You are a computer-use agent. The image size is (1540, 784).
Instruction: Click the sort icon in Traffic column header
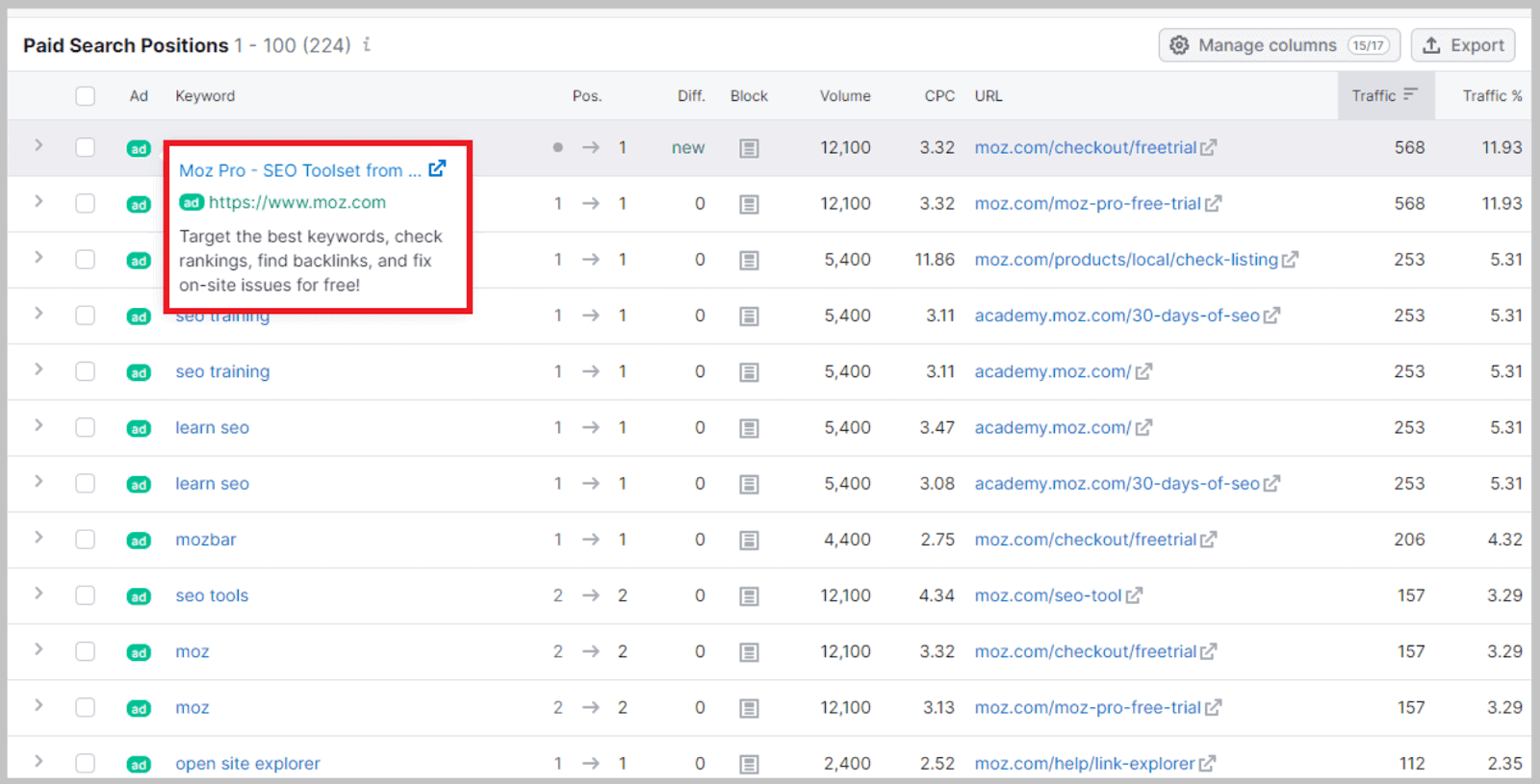[1410, 94]
